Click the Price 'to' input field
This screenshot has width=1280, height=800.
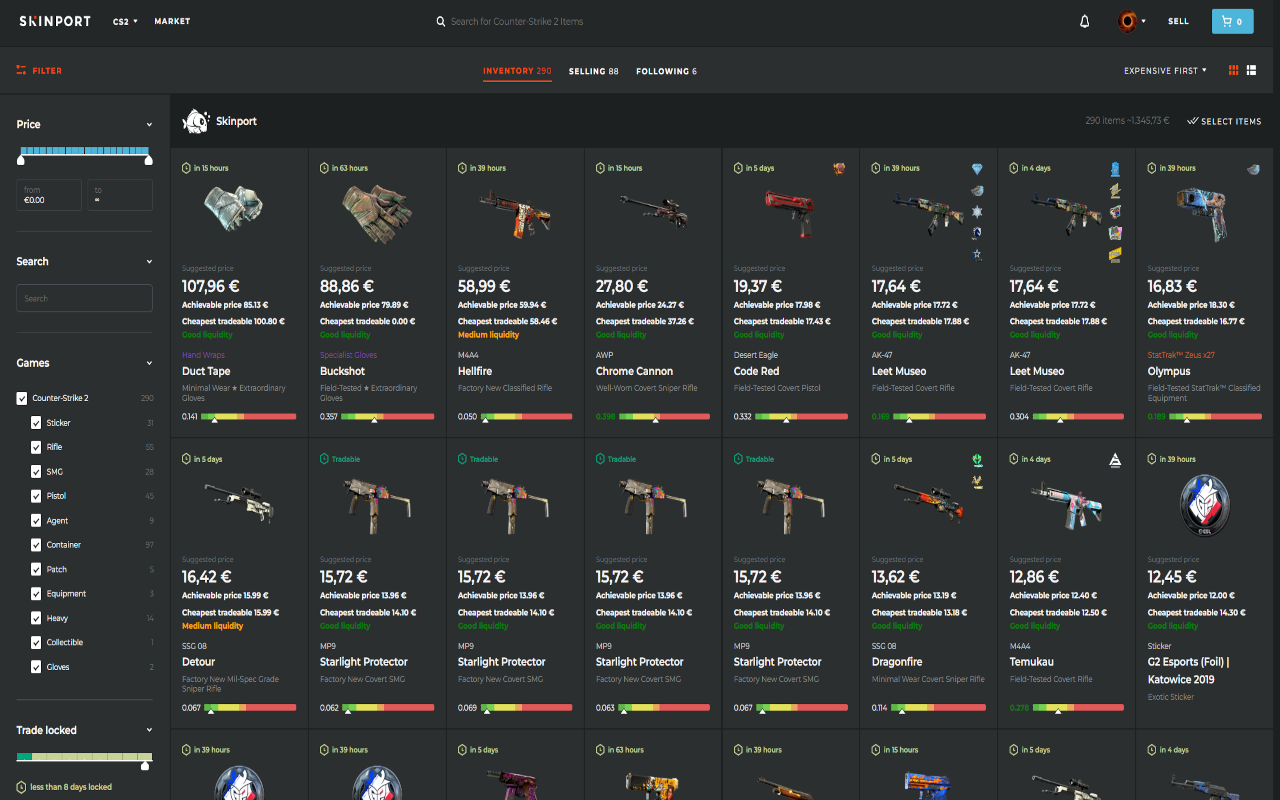click(121, 195)
